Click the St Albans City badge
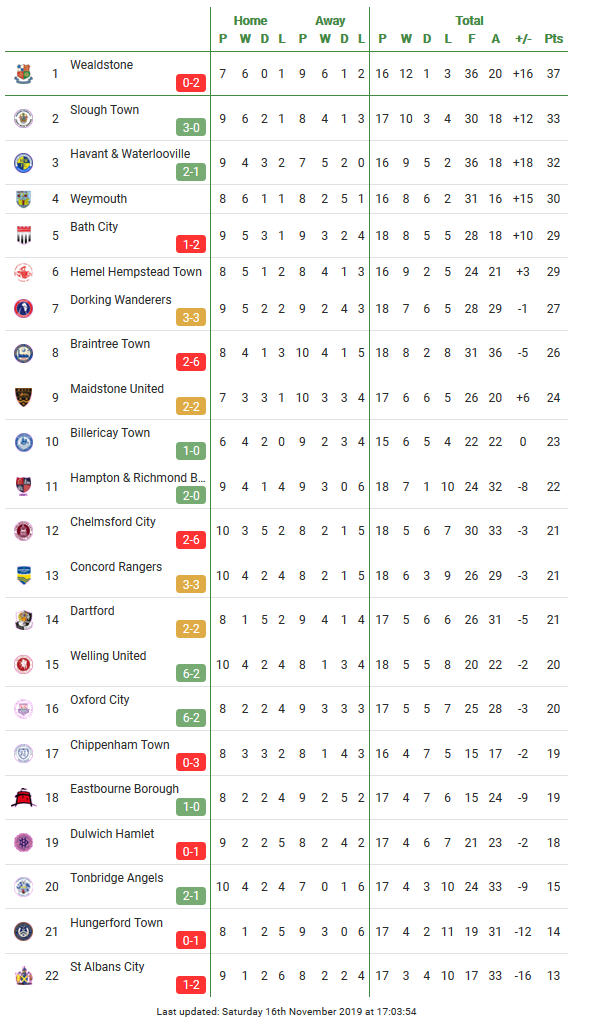Viewport: 596px width, 1027px height. (x=24, y=975)
